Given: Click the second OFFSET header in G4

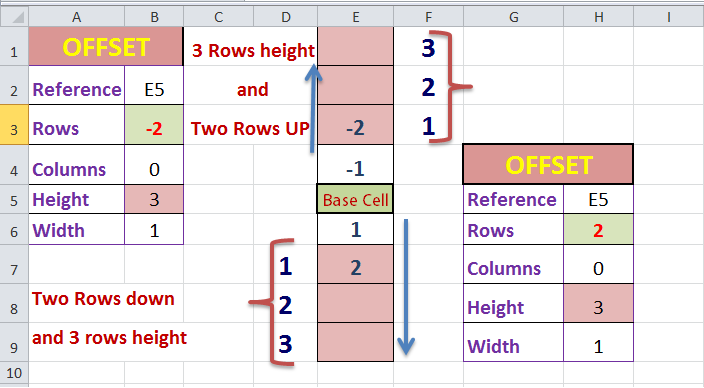Looking at the screenshot, I should point(548,164).
